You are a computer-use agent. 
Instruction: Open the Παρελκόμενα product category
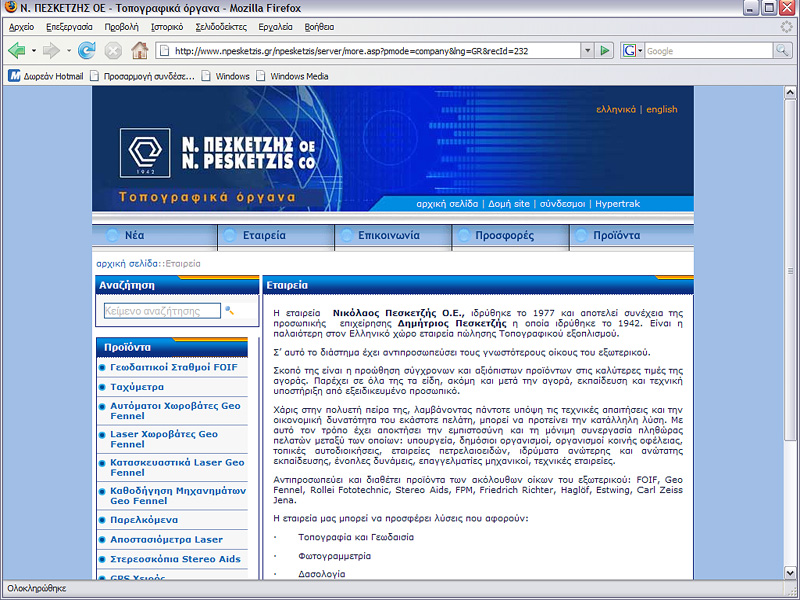[144, 520]
